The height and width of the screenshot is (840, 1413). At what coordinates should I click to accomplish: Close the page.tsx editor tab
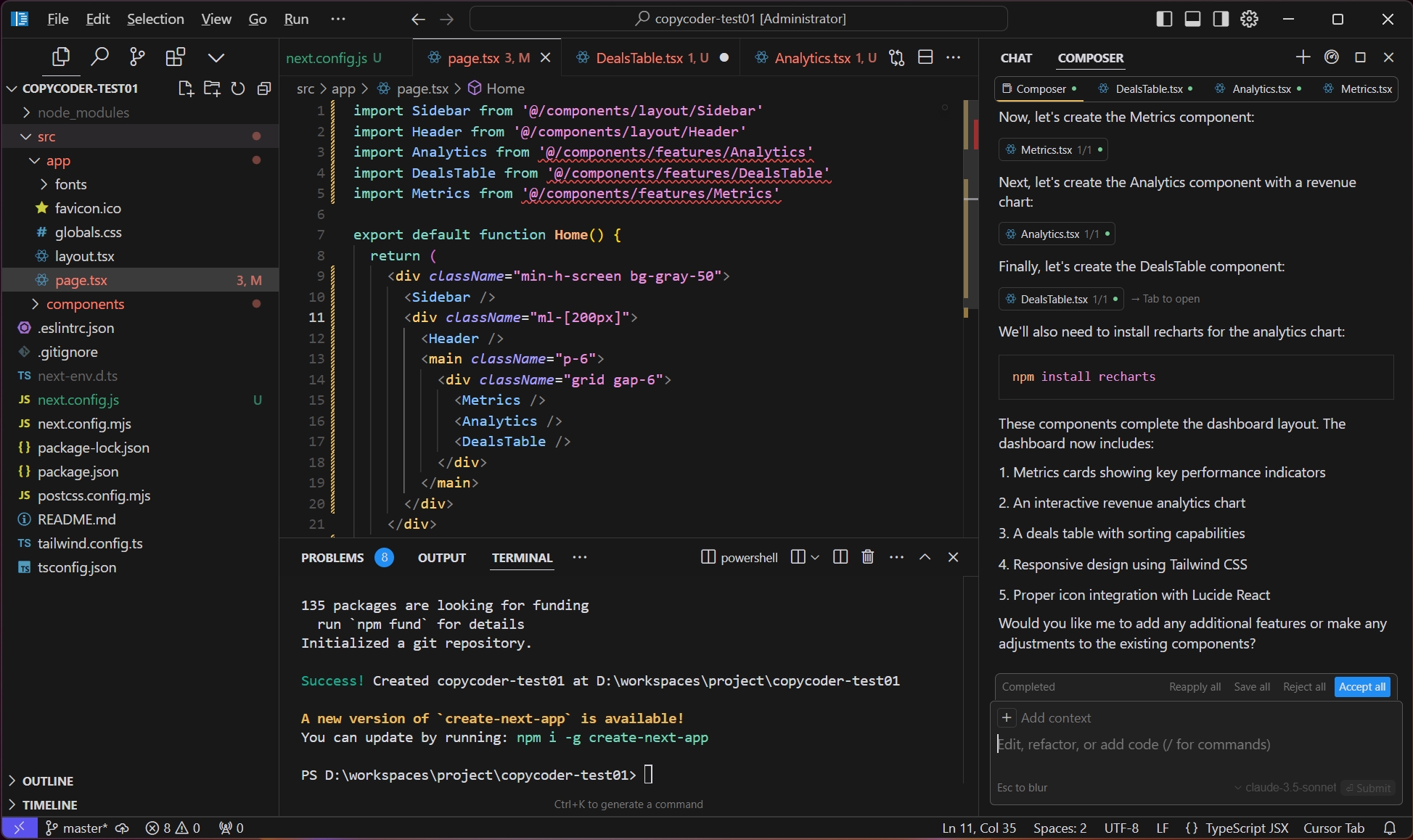(546, 57)
